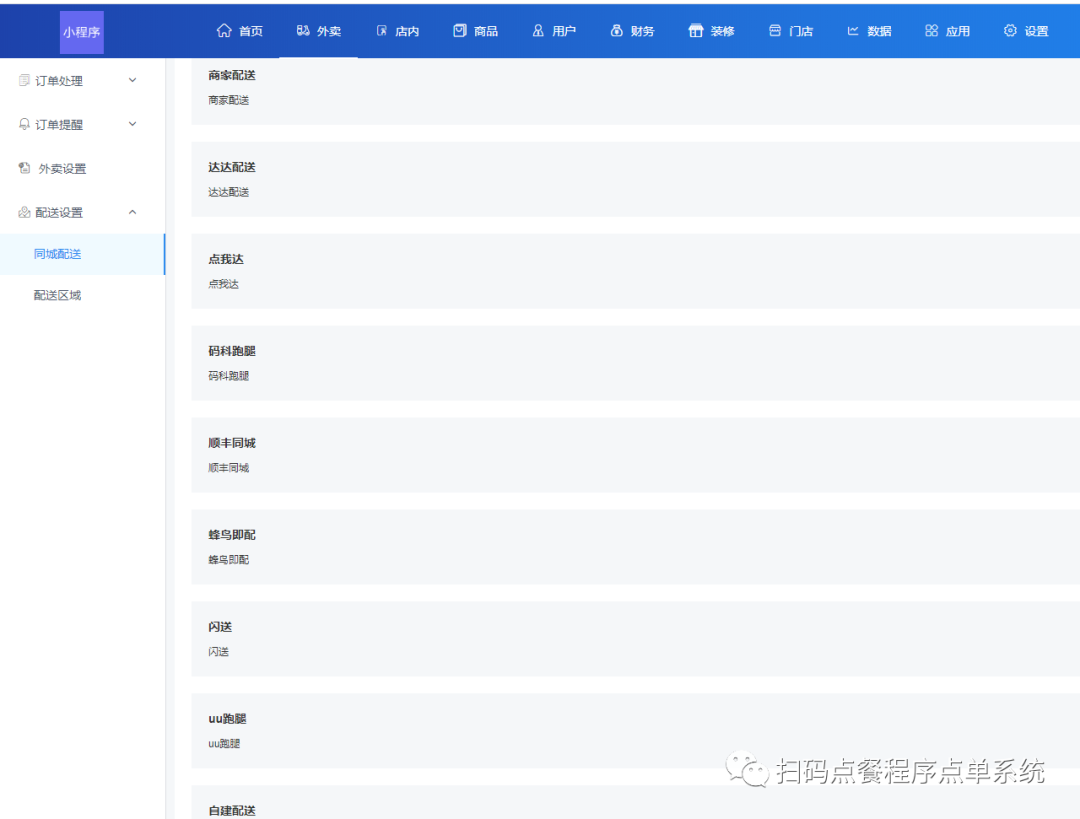Open the 应用 tab
The image size is (1080, 819).
coord(947,31)
